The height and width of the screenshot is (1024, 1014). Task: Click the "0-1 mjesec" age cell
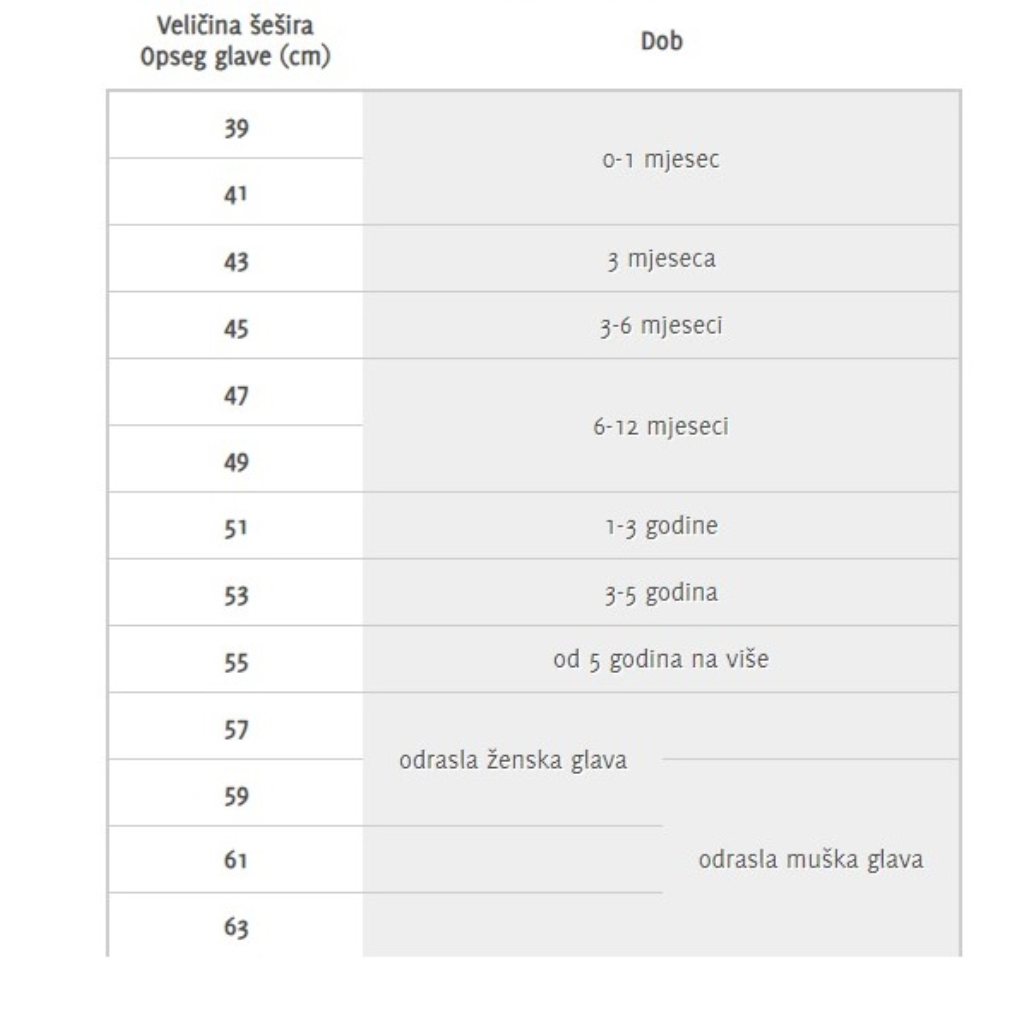click(x=661, y=160)
